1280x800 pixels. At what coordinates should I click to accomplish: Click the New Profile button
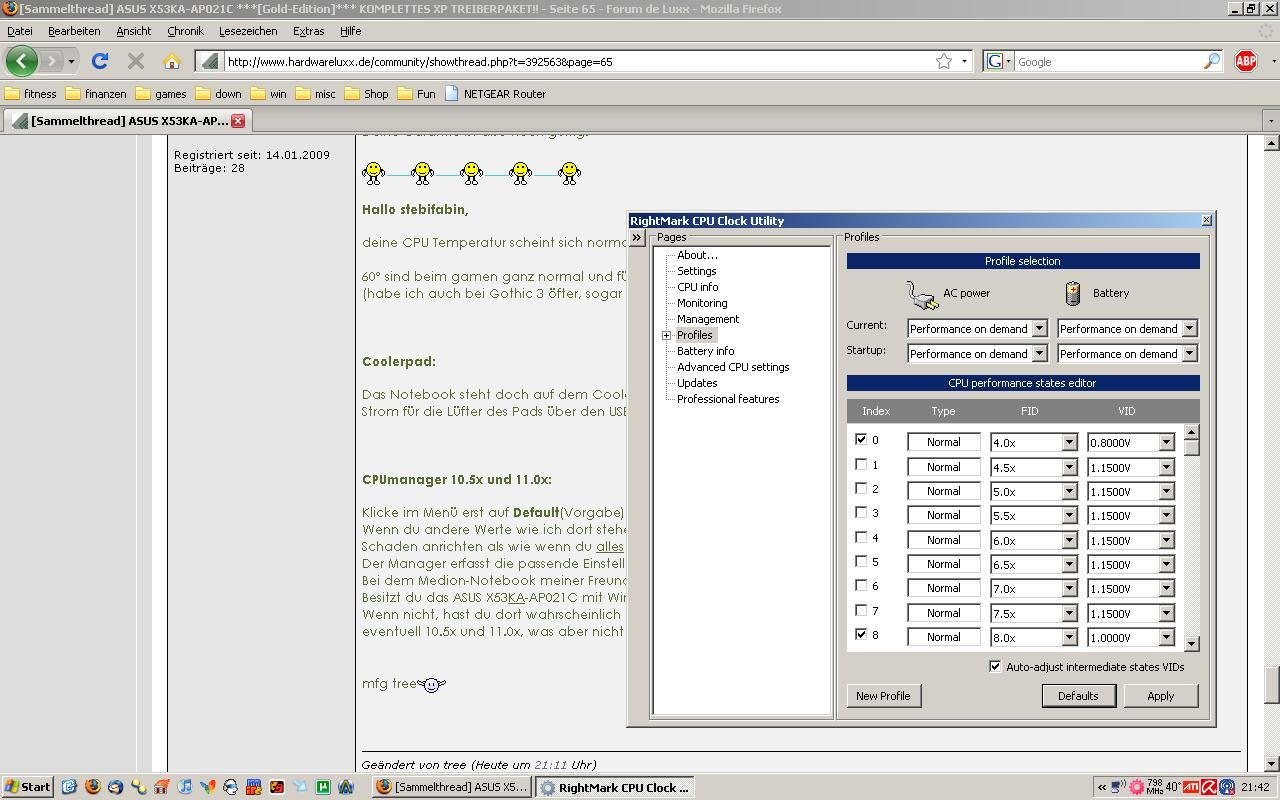883,696
